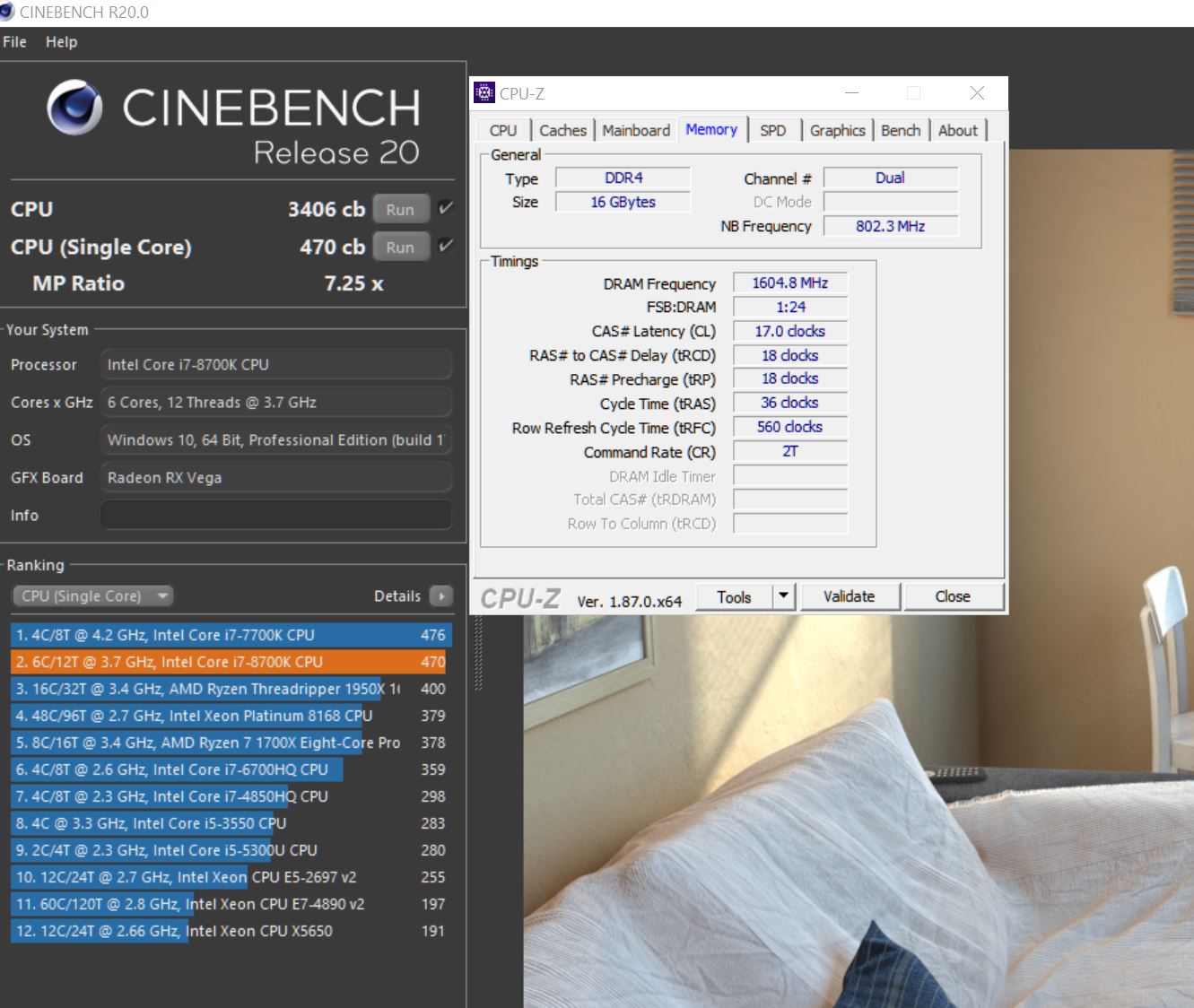Open the Graphics tab in CPU-Z
Image resolution: width=1194 pixels, height=1008 pixels.
(837, 131)
